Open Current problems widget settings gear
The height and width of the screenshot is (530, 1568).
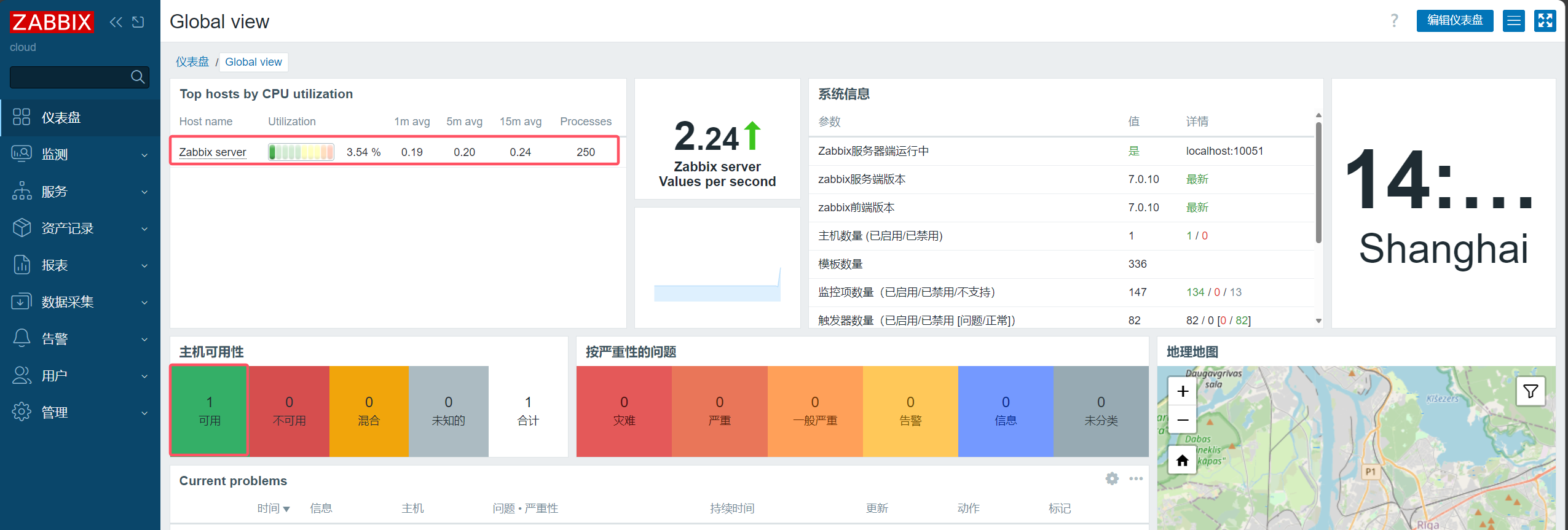[1112, 478]
